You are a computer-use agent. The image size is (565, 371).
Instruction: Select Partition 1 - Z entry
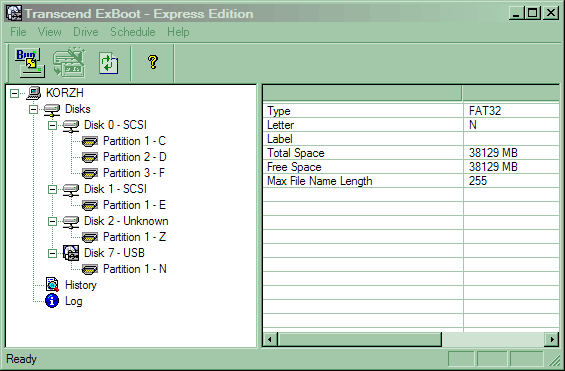(x=134, y=237)
